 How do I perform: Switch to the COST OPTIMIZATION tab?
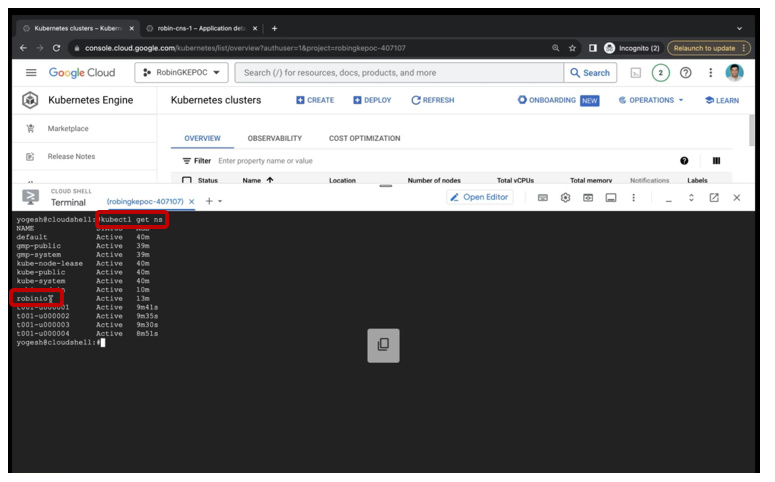click(x=364, y=138)
